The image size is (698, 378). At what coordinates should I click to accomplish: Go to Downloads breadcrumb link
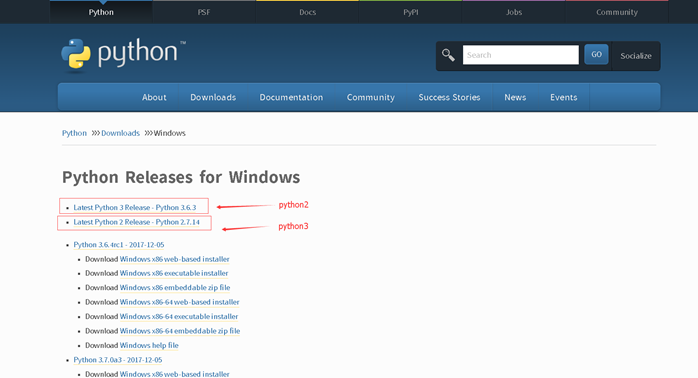[120, 133]
